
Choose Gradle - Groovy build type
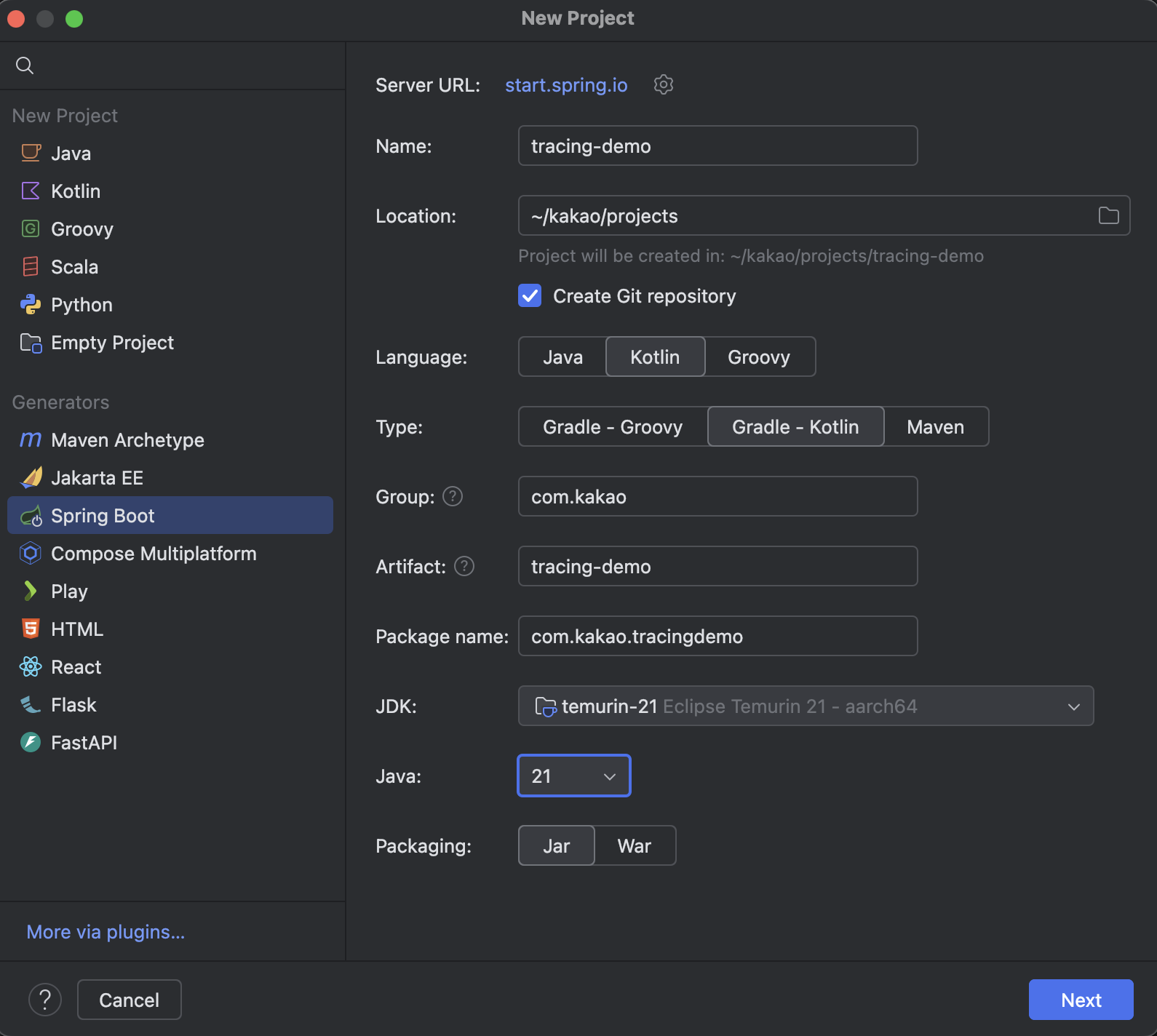pos(613,426)
